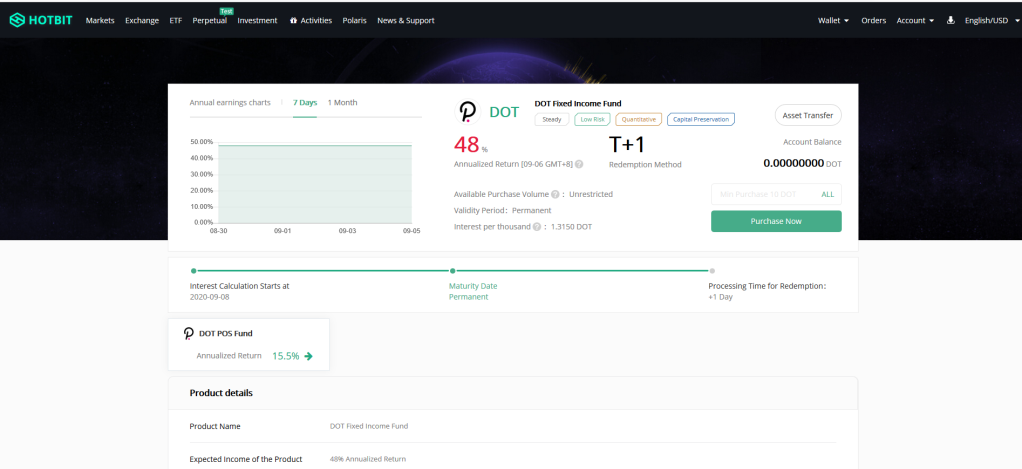Image resolution: width=1022 pixels, height=469 pixels.
Task: Switch chart to 1 Month tab
Action: point(342,103)
